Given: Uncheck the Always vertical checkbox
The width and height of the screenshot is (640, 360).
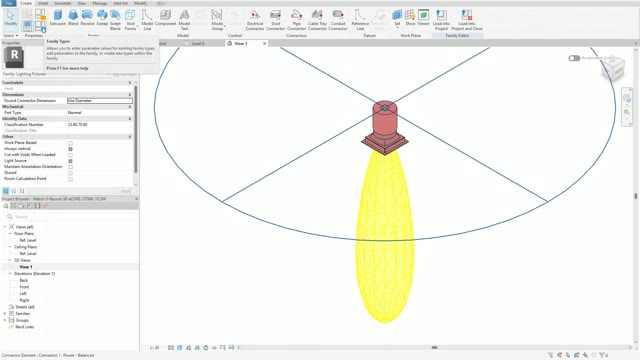Looking at the screenshot, I should [70, 149].
